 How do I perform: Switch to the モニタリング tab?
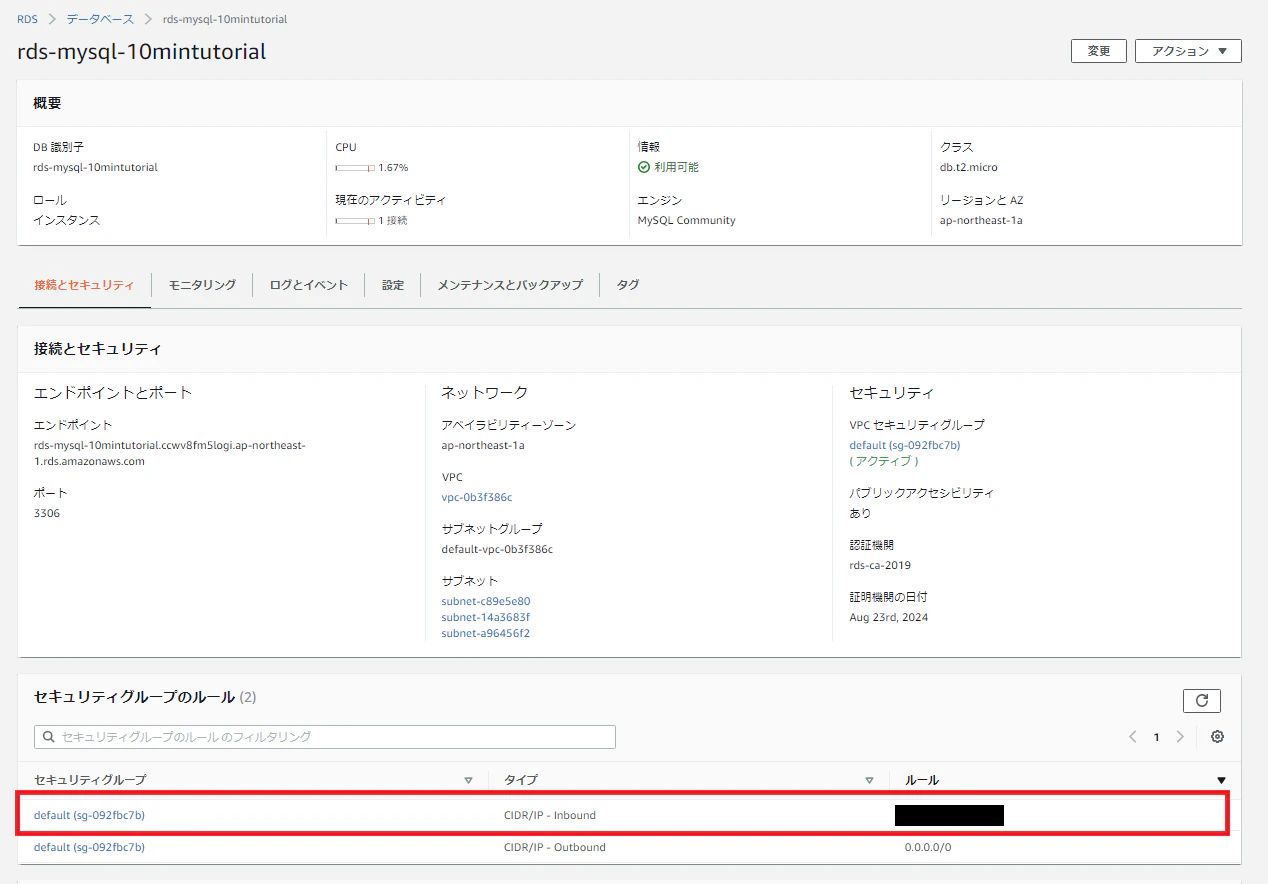pos(202,285)
